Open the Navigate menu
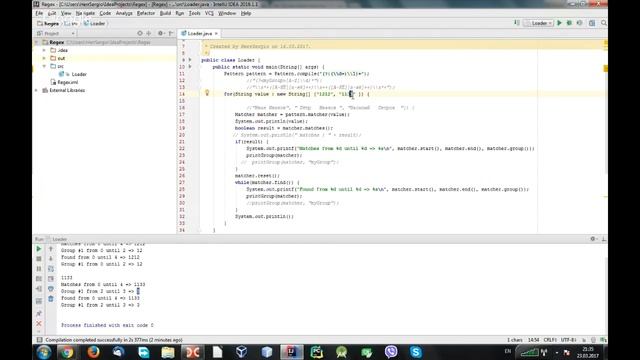The image size is (640, 360). (85, 13)
